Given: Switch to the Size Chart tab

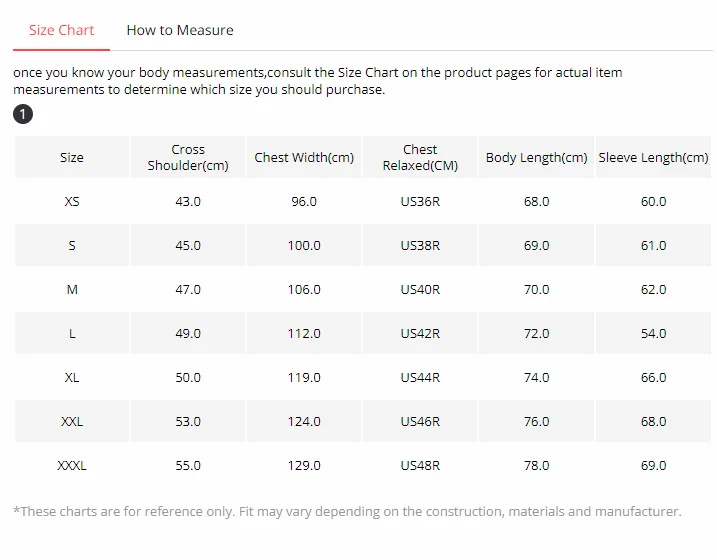Looking at the screenshot, I should tap(61, 30).
